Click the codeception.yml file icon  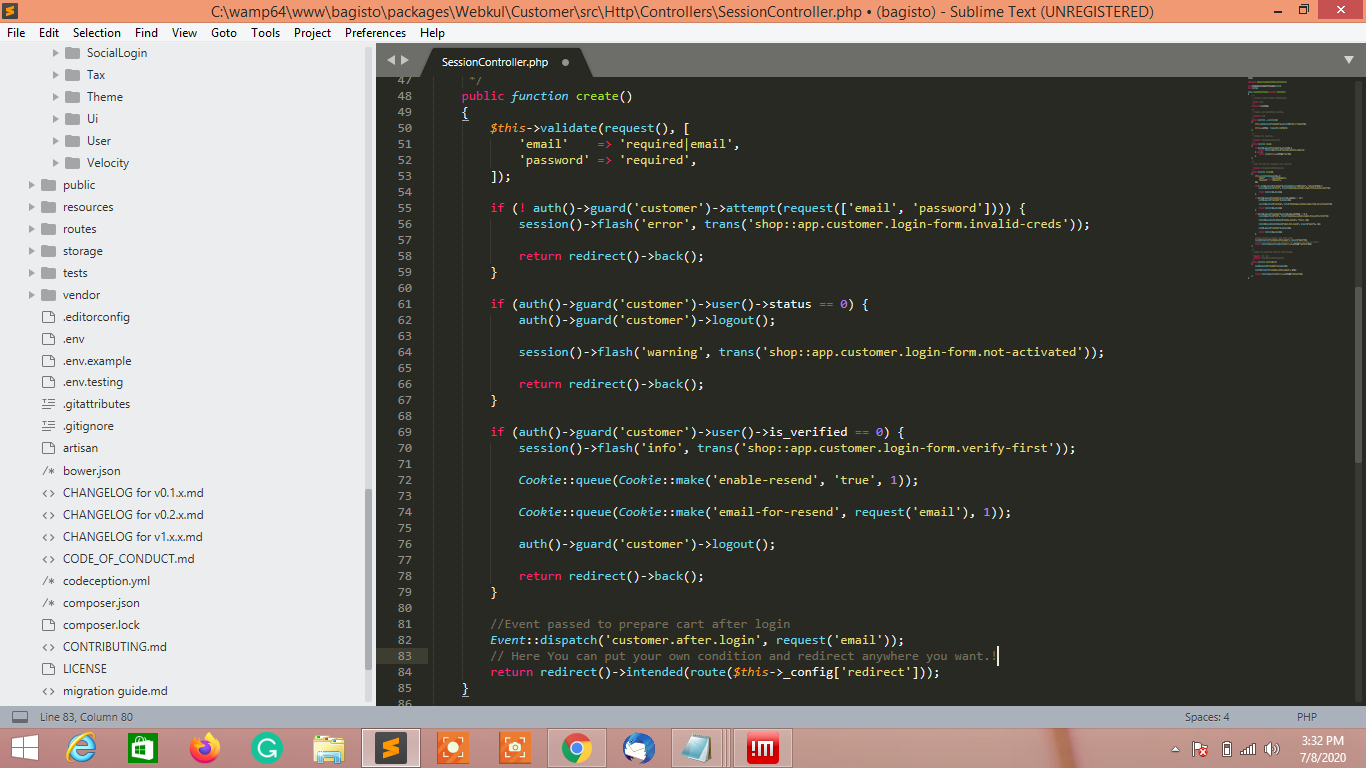click(48, 581)
